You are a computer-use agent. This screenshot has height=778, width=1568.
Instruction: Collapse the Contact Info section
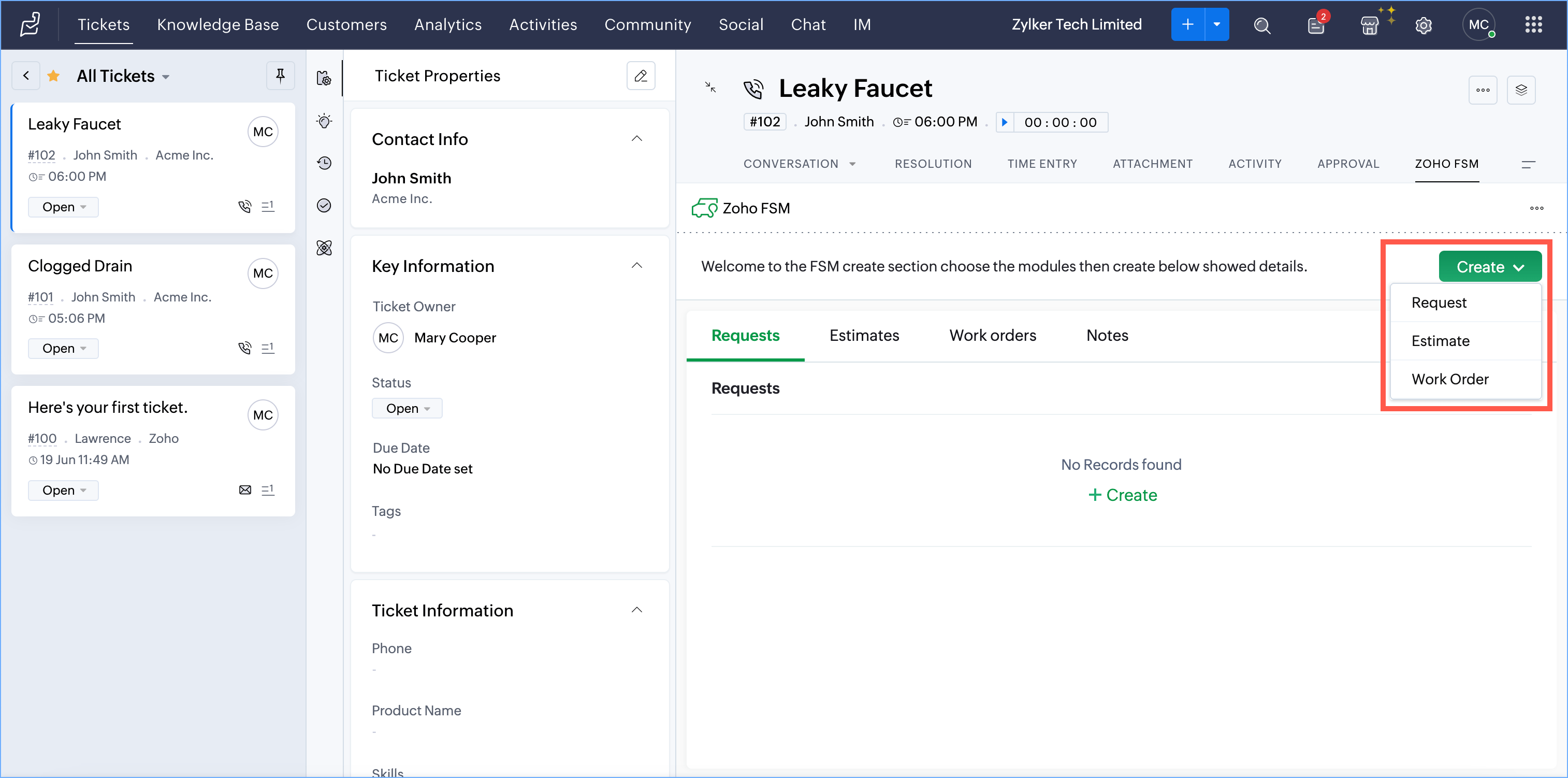637,139
